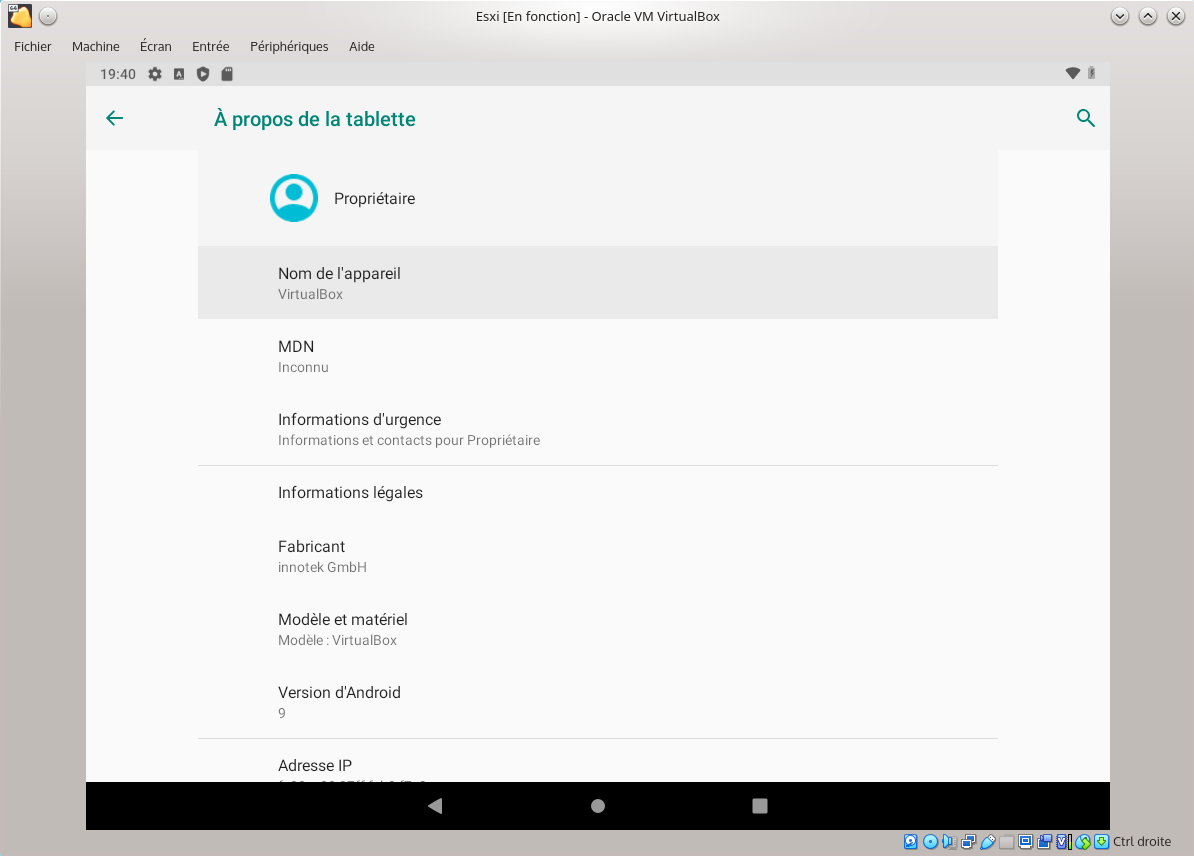Tap the Android home circle button
Screen dimensions: 1194x856
coord(598,806)
